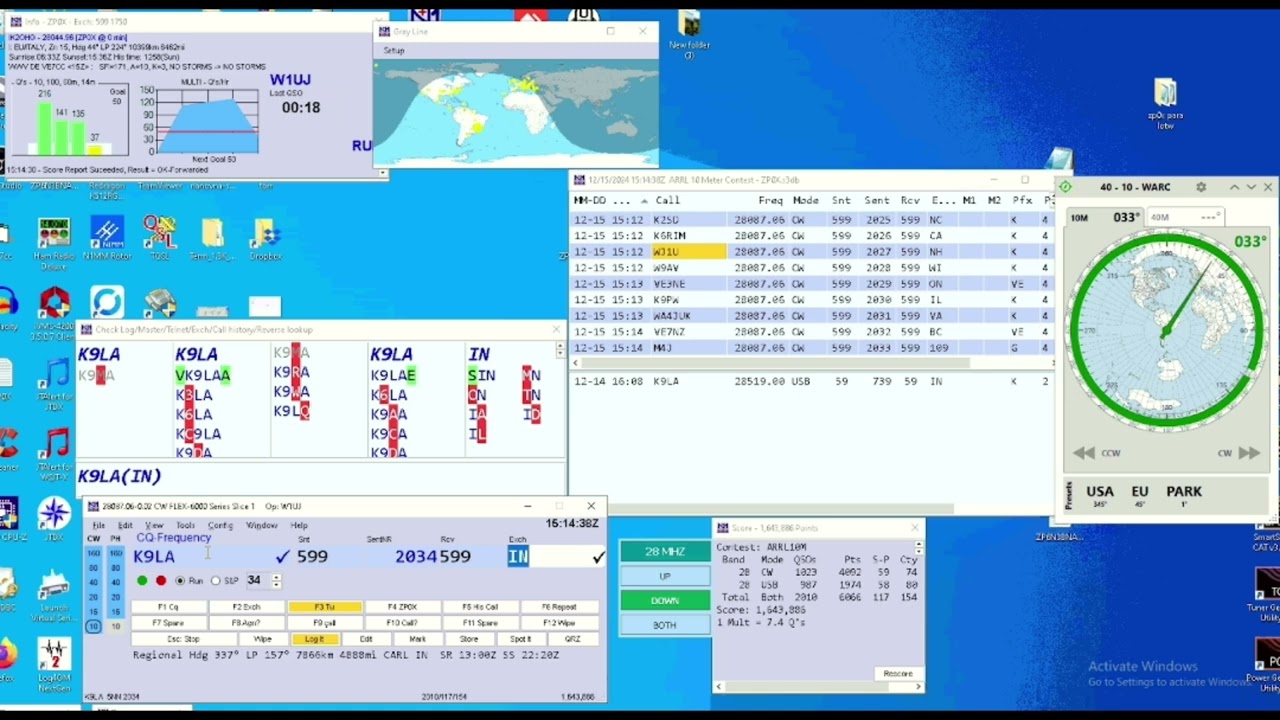Open the Window menu in entry window
The height and width of the screenshot is (720, 1280).
[x=262, y=525]
